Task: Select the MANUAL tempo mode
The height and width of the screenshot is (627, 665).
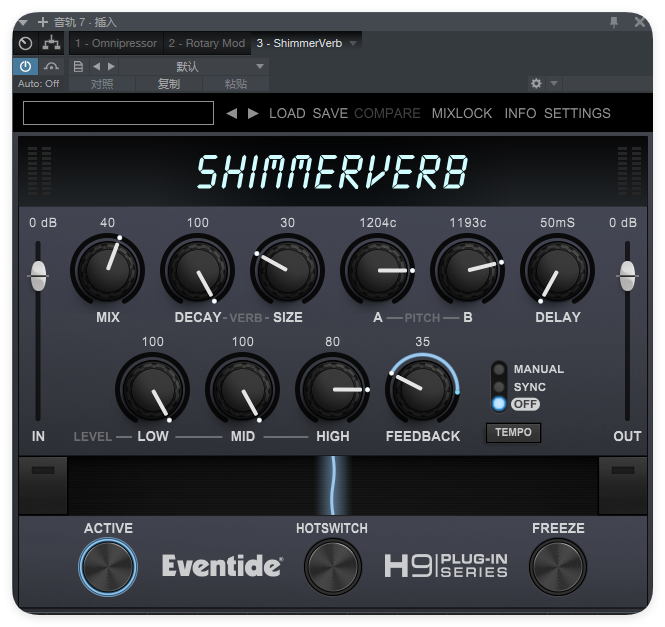Action: (x=499, y=369)
